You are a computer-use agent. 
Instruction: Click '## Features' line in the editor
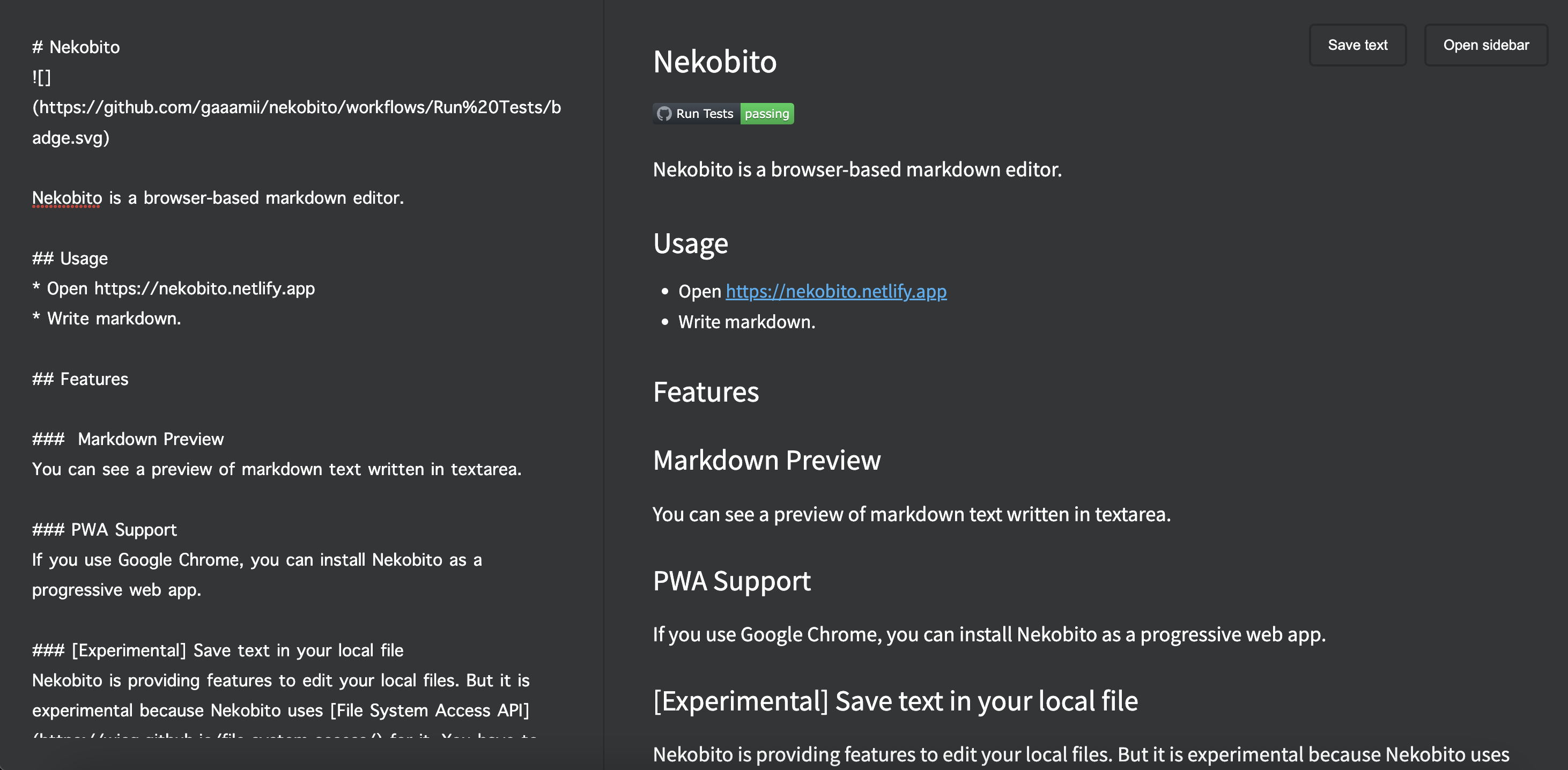(80, 379)
